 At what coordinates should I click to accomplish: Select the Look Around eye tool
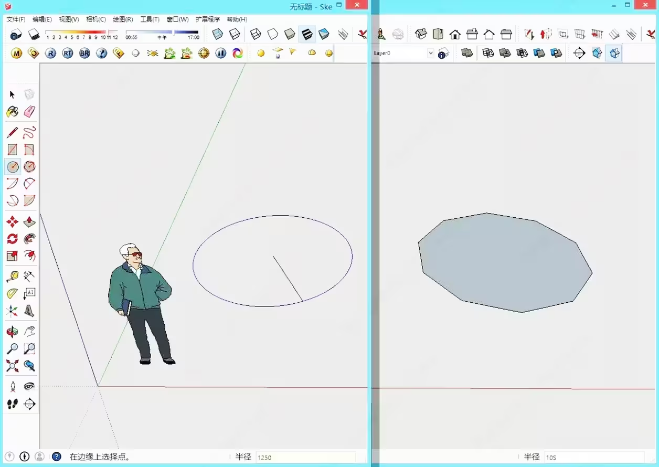pyautogui.click(x=29, y=387)
